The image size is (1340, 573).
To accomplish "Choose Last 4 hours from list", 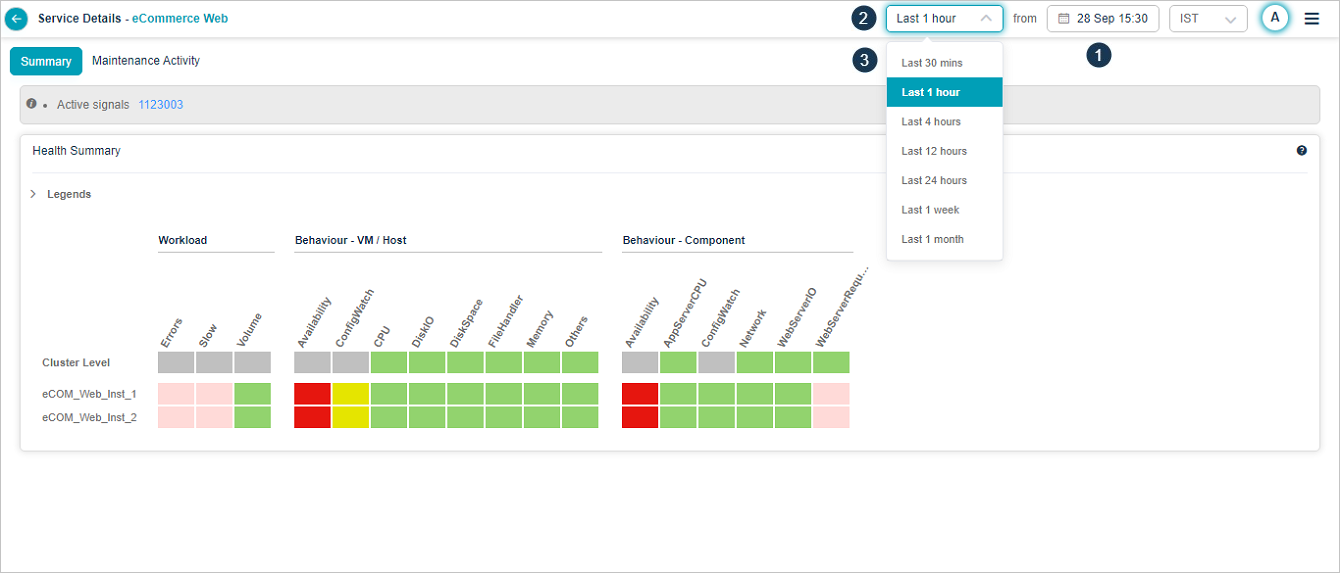I will [x=931, y=122].
